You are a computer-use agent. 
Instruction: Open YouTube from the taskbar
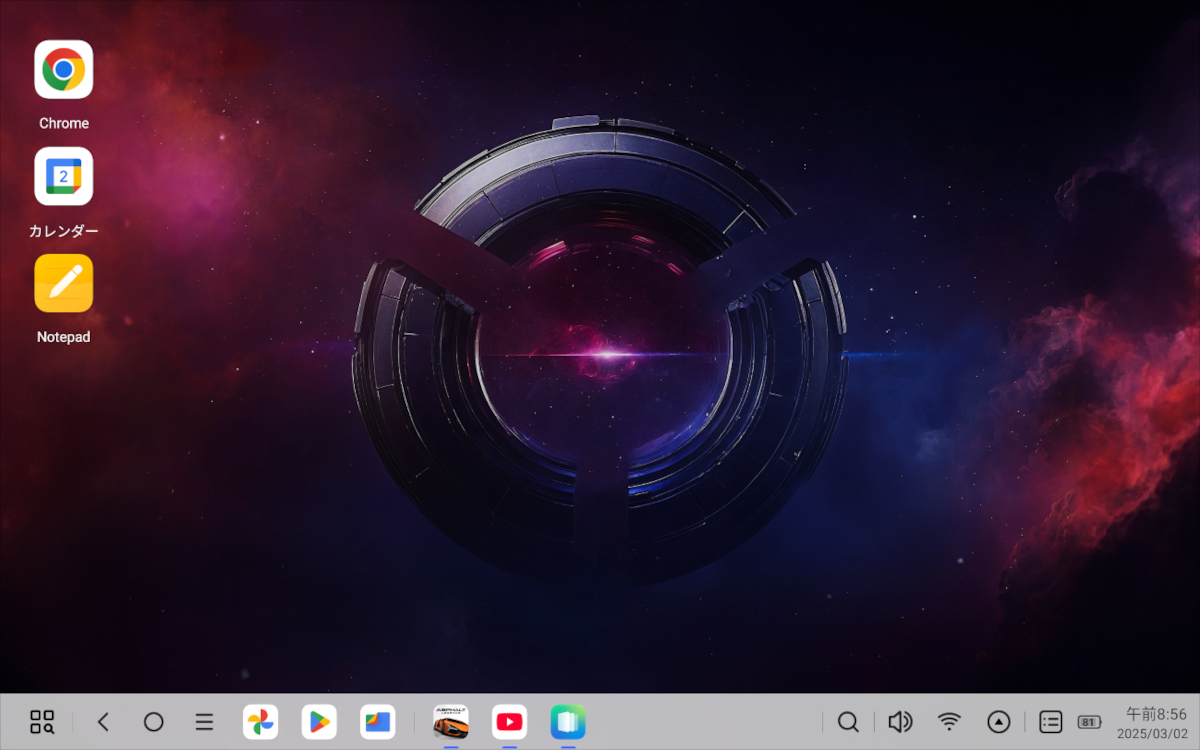509,721
